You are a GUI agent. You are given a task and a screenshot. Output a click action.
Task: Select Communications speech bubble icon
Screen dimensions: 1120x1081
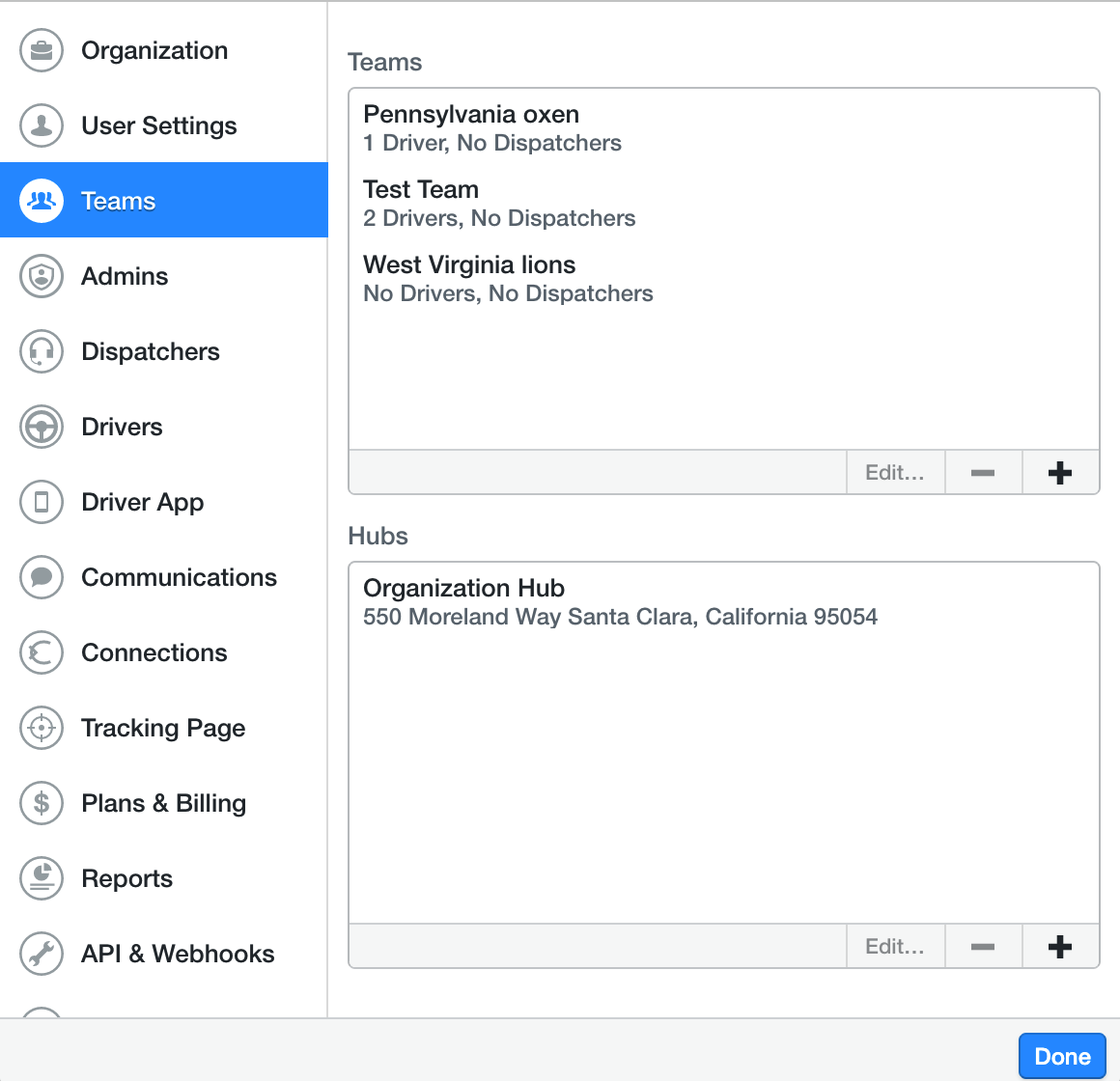tap(42, 577)
